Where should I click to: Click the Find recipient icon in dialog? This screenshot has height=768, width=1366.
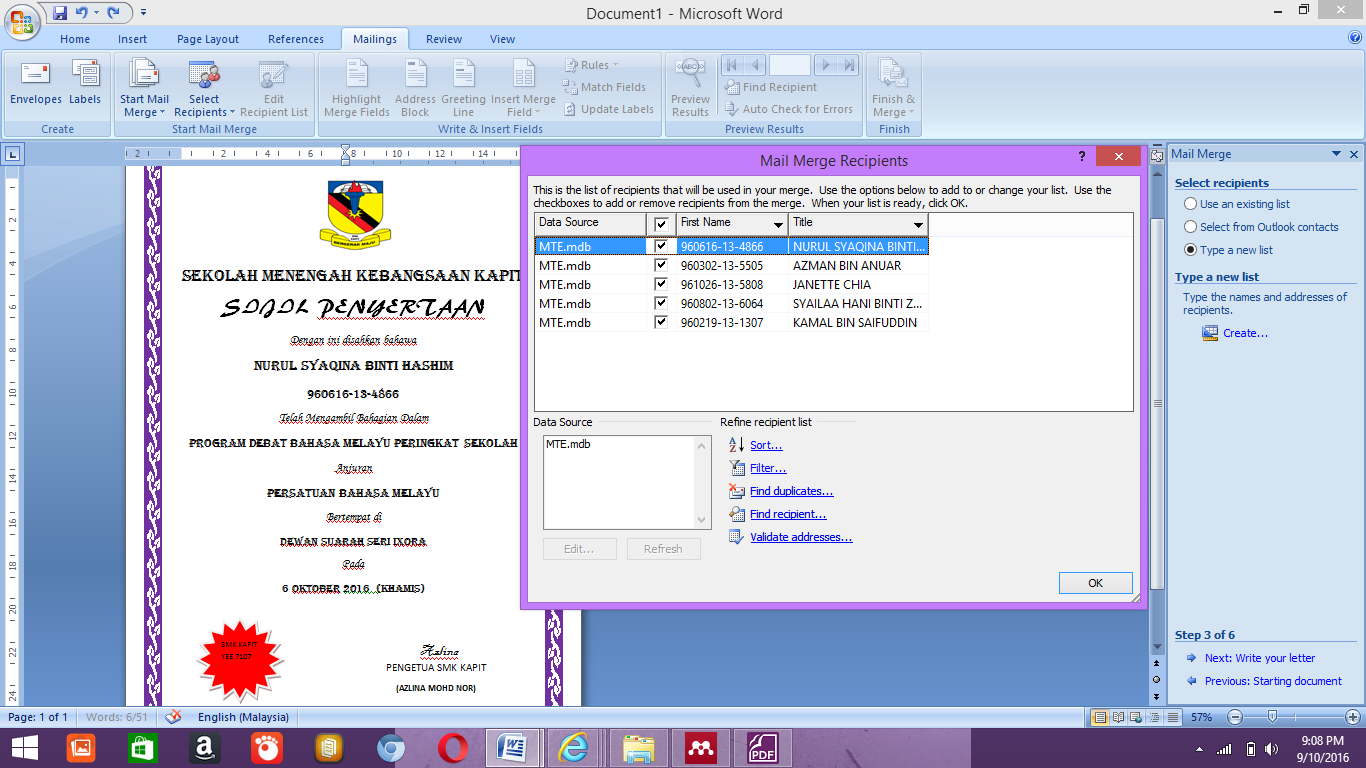[737, 514]
